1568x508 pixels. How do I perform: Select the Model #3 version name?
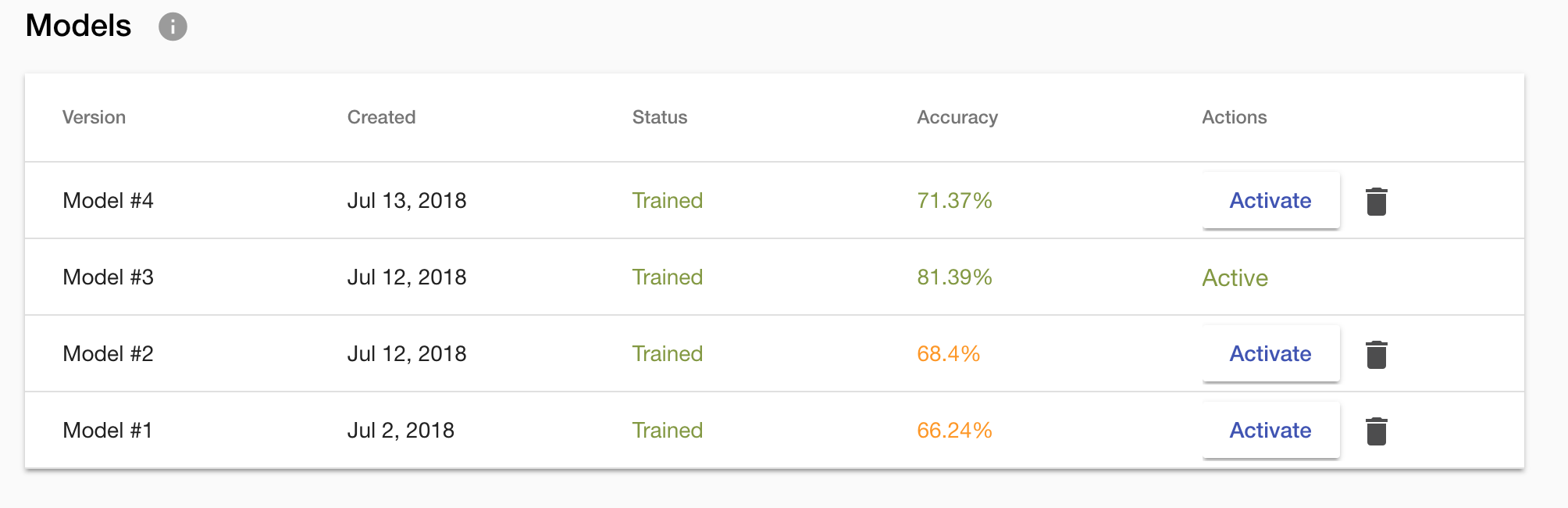(x=108, y=277)
